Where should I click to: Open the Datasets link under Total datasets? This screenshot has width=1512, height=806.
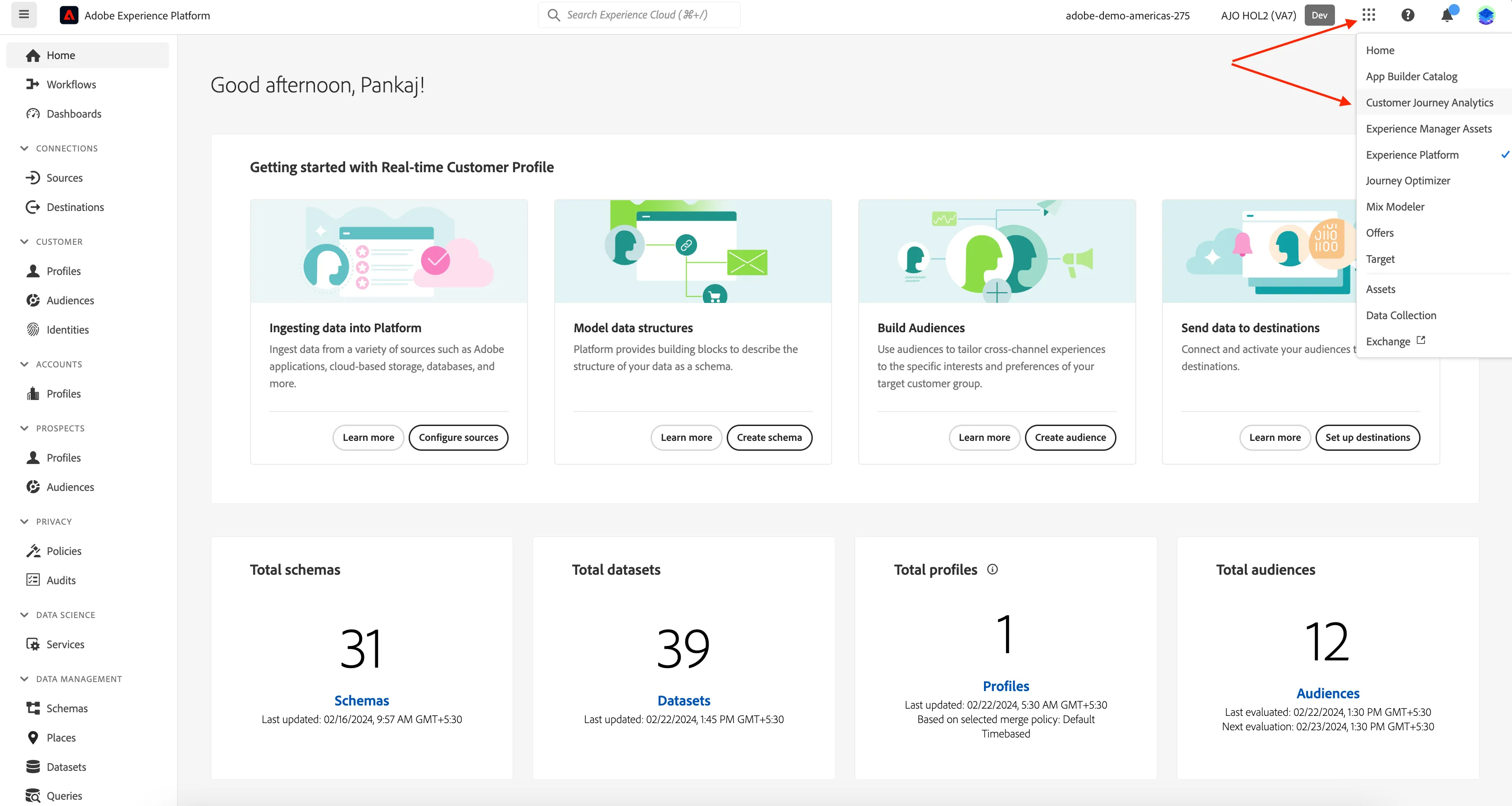click(x=684, y=701)
